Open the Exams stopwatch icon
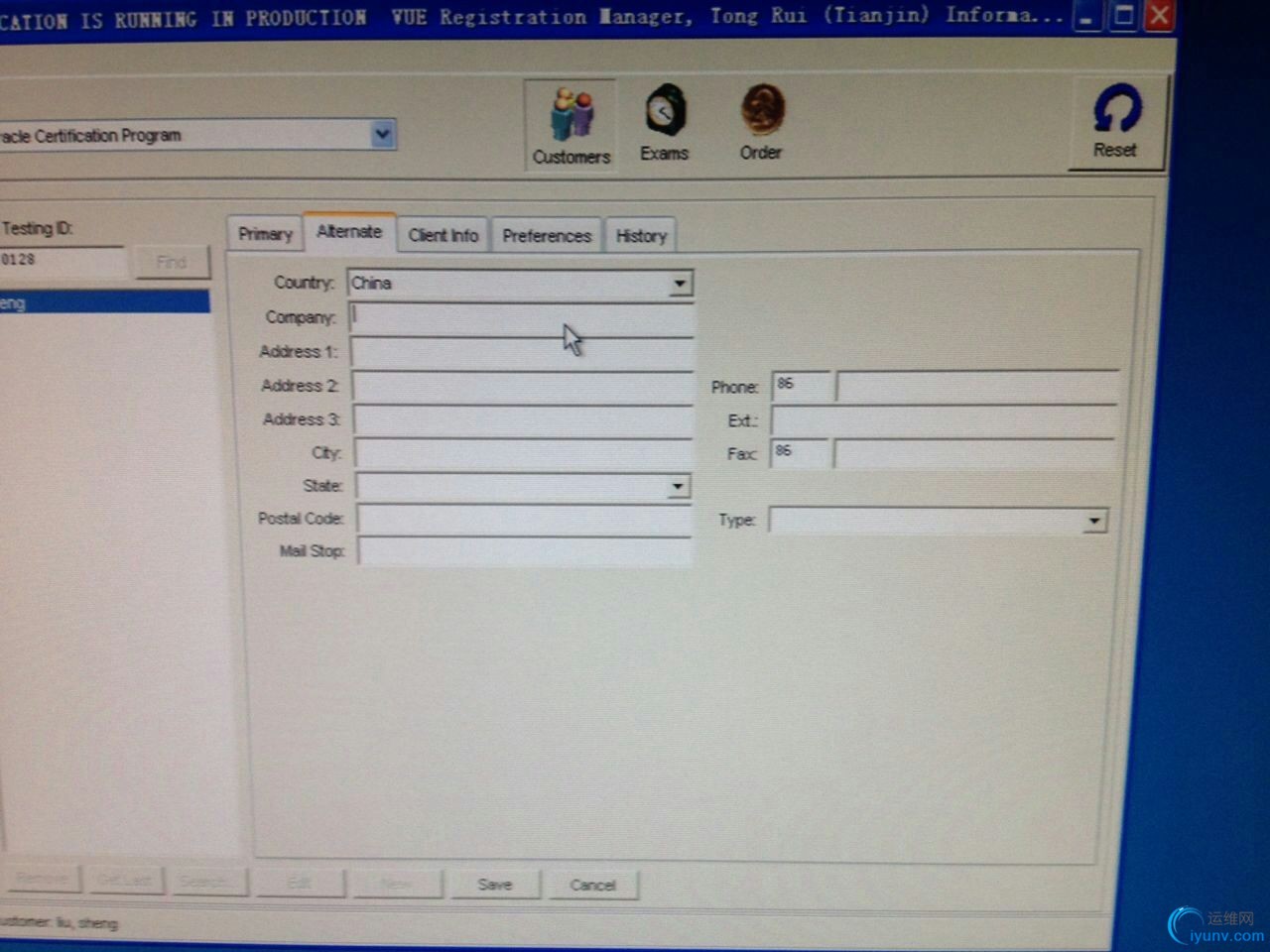This screenshot has width=1270, height=952. [x=665, y=124]
